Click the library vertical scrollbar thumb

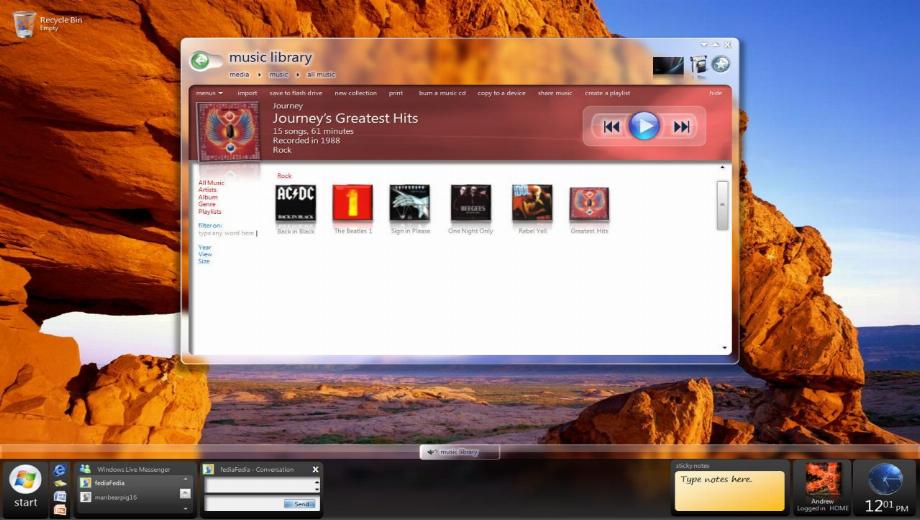[722, 205]
